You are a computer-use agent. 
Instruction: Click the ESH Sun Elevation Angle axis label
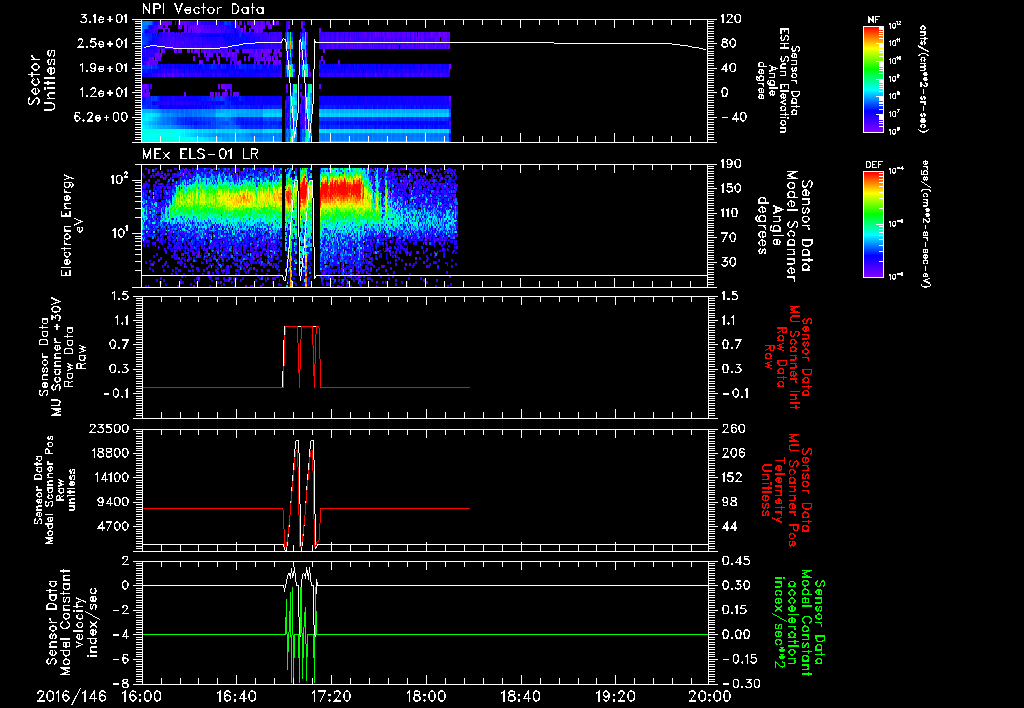click(778, 80)
